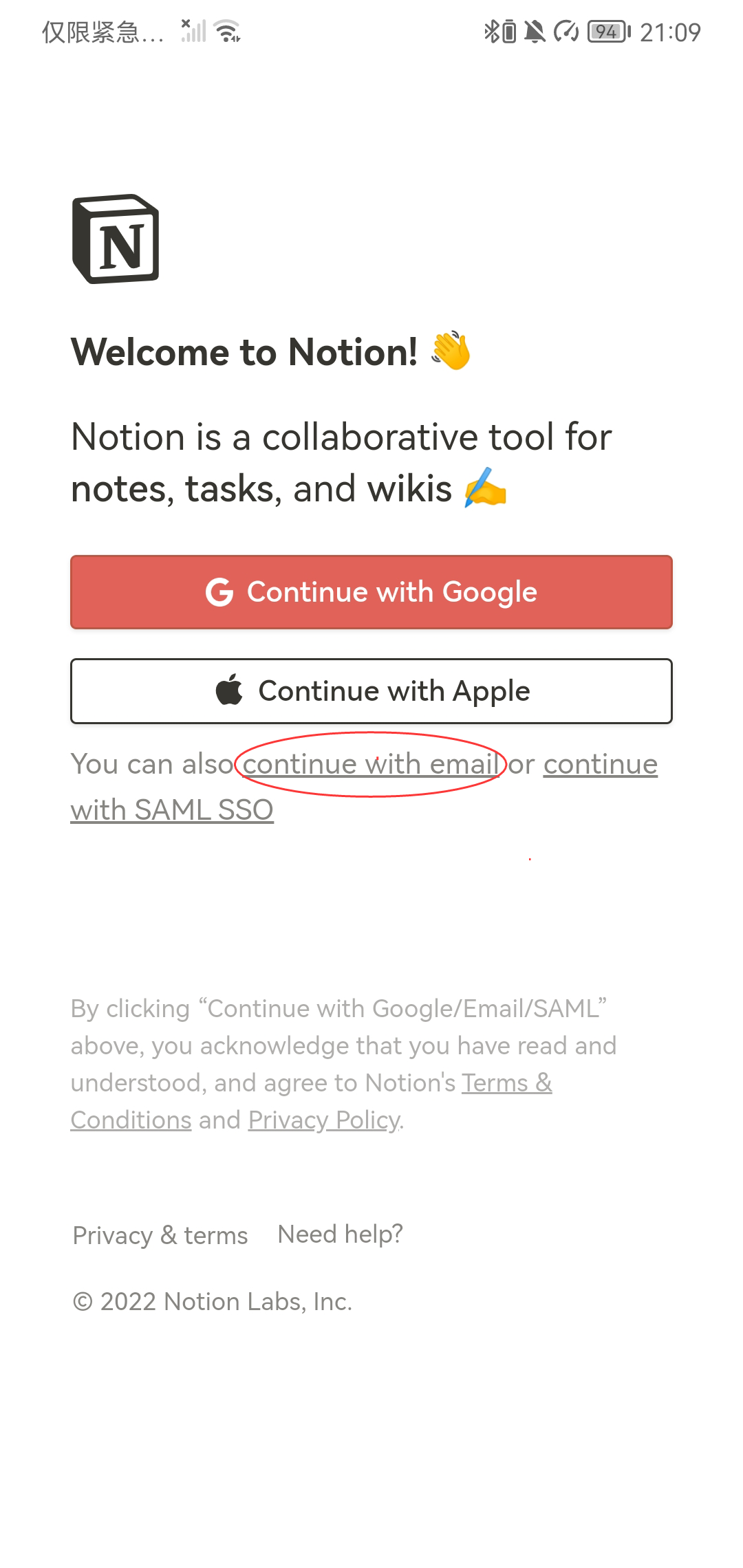Viewport: 743px width, 1568px height.
Task: Tap the data saver icon in status bar
Action: [x=566, y=31]
